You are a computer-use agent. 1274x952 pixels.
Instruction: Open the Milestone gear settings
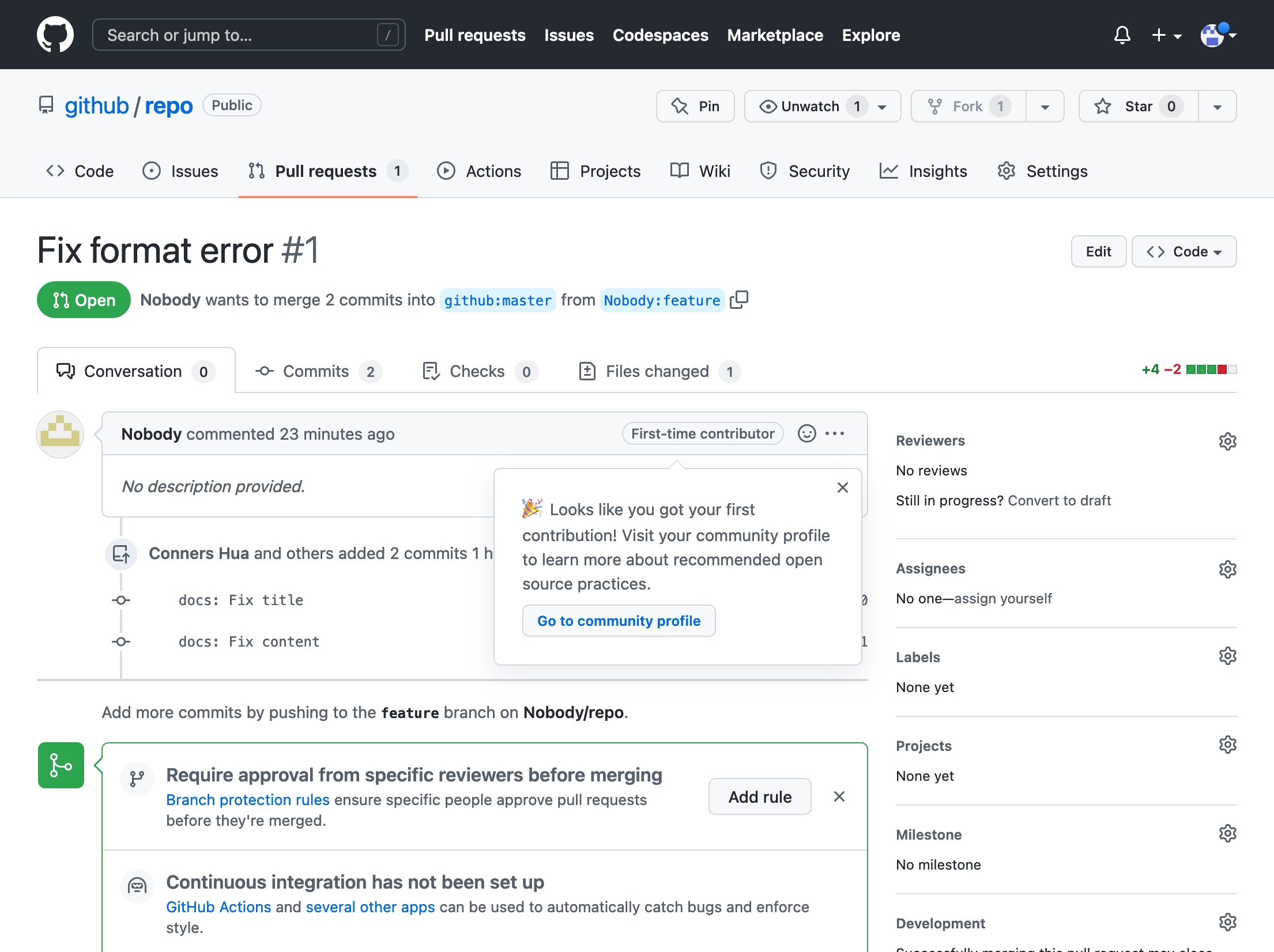pyautogui.click(x=1227, y=833)
